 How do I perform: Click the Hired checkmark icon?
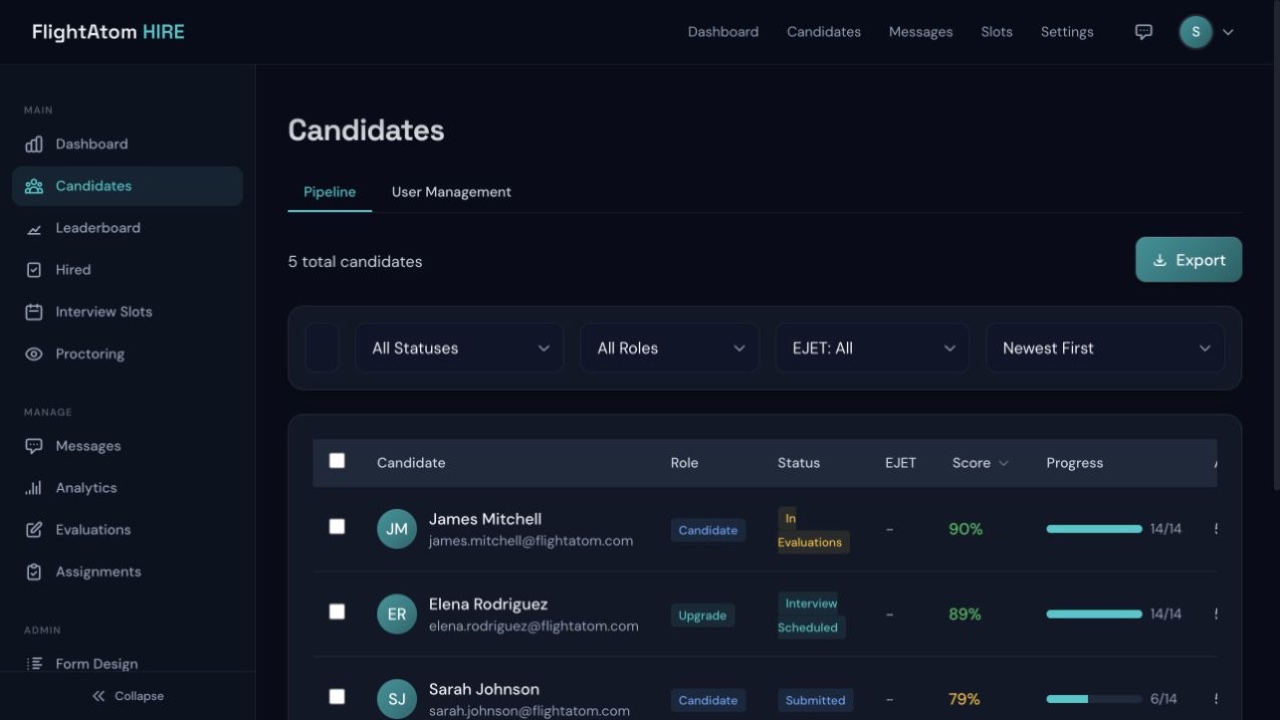(x=34, y=270)
